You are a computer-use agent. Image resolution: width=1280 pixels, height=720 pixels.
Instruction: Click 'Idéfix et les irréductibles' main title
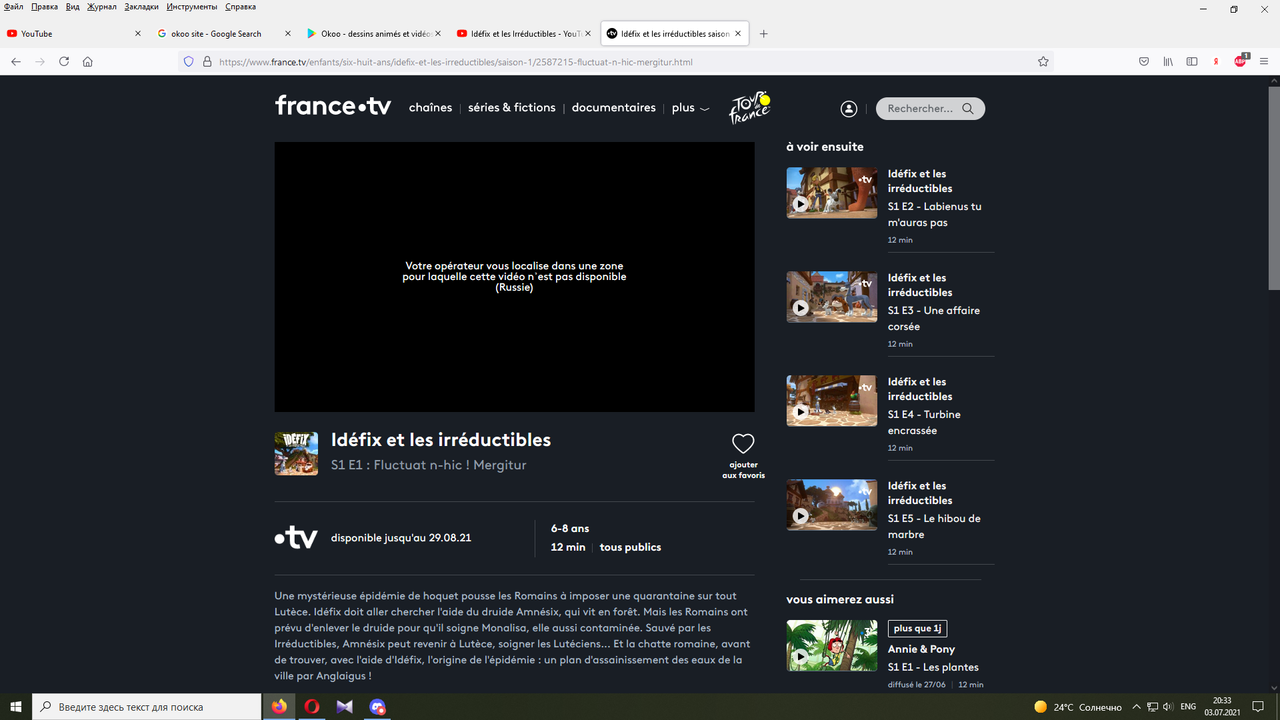441,440
